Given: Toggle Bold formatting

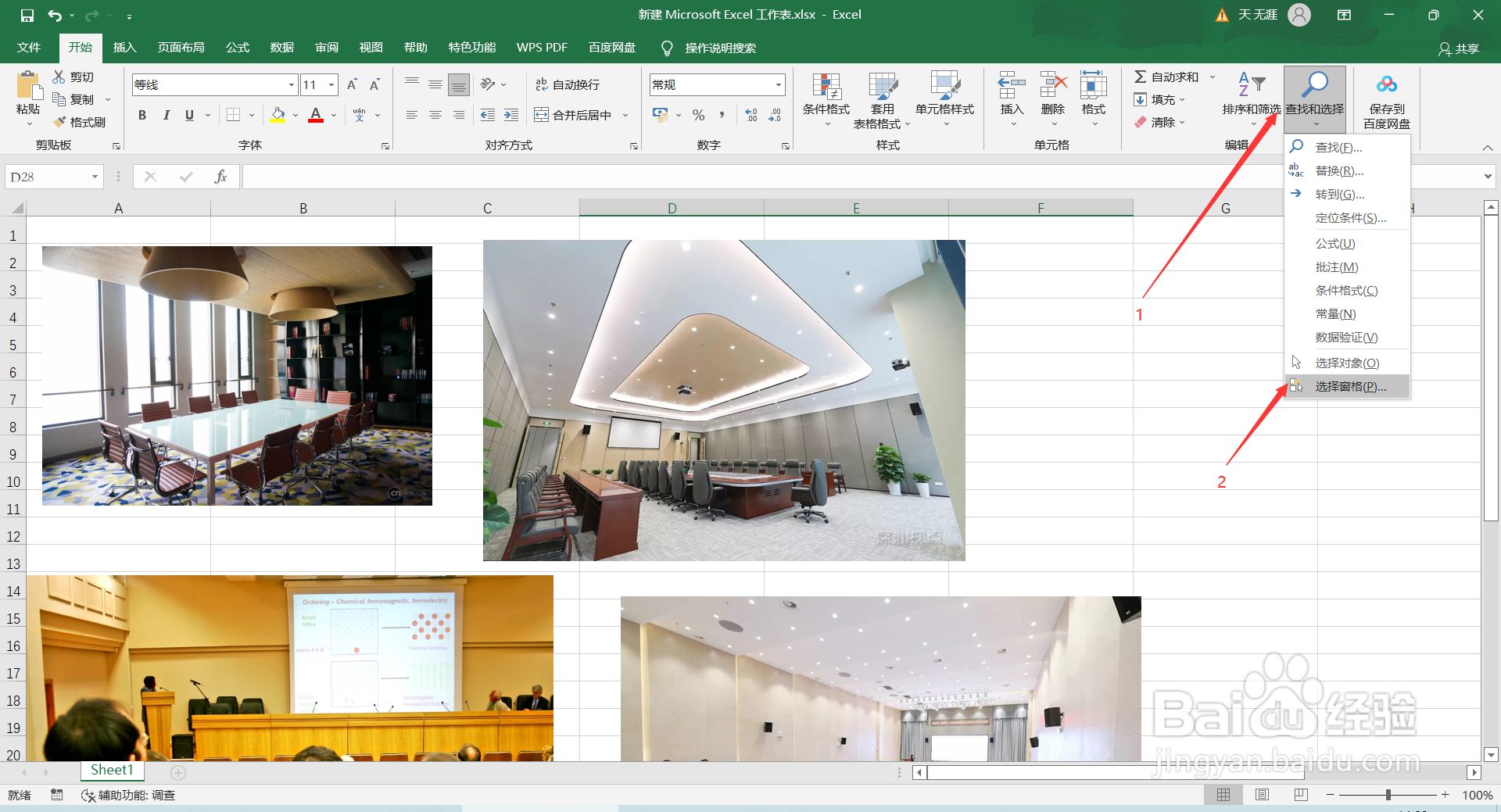Looking at the screenshot, I should coord(142,115).
